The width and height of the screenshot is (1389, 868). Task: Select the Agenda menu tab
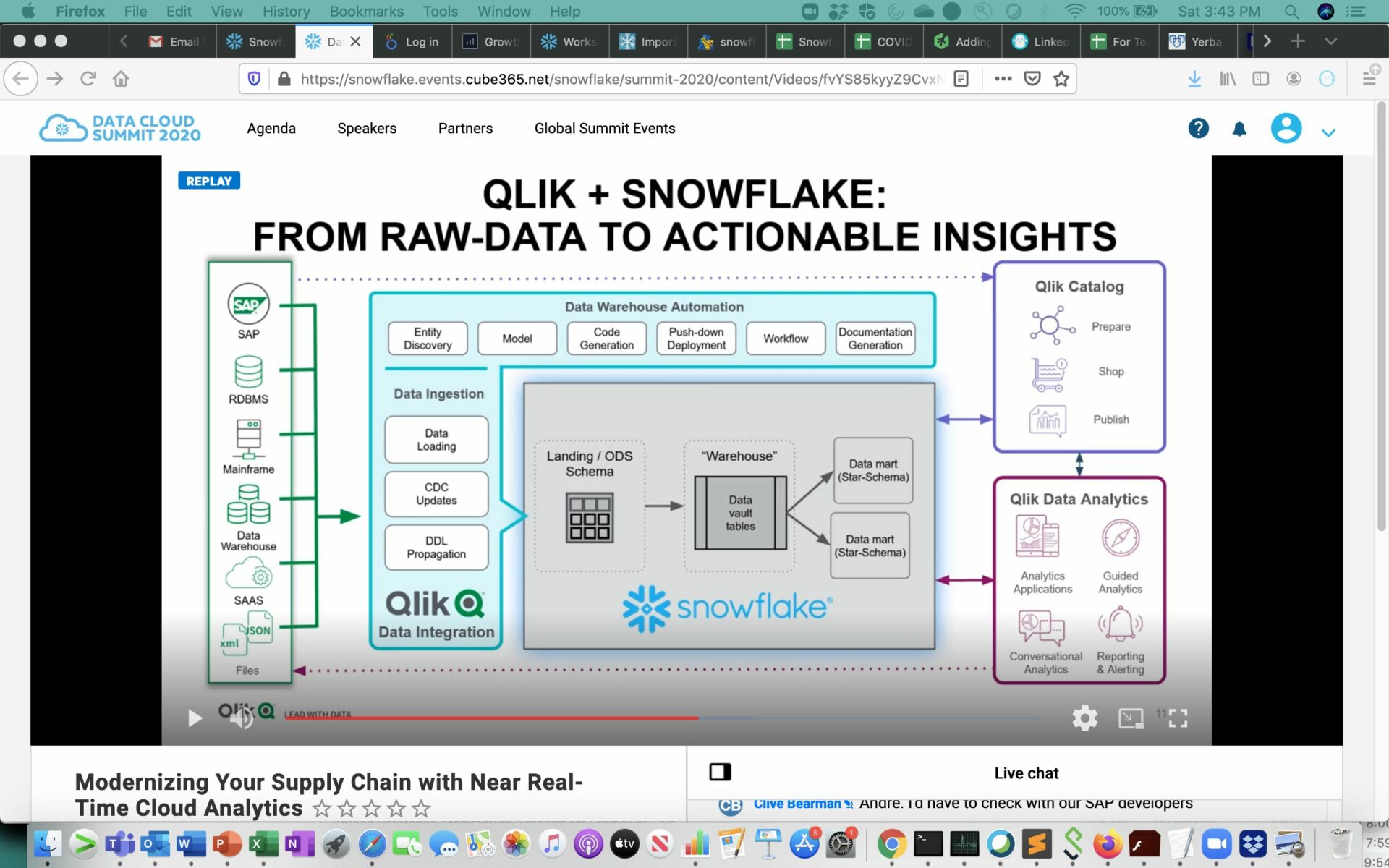click(271, 128)
